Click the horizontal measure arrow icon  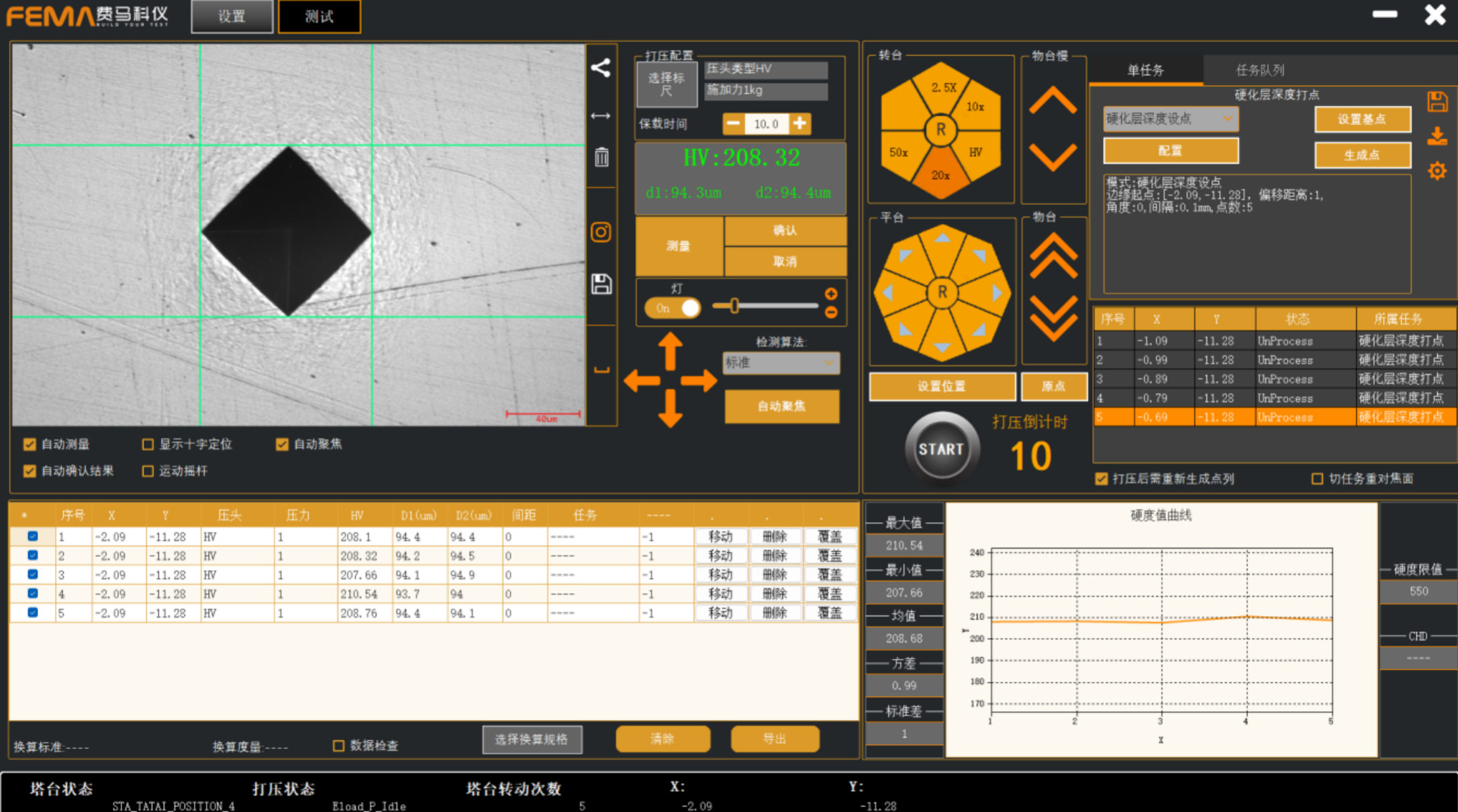coord(601,116)
